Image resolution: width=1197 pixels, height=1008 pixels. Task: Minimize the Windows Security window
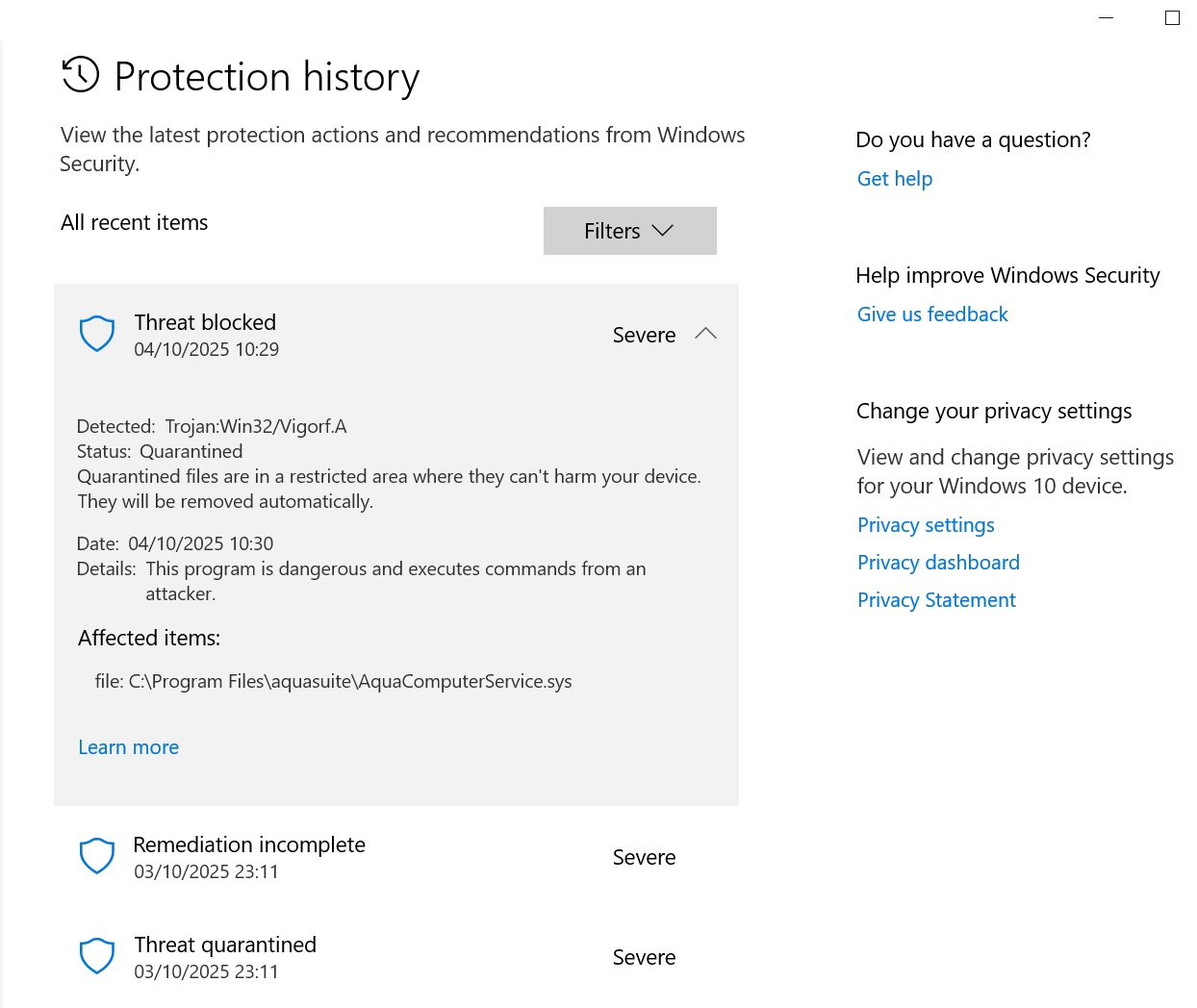coord(1107,17)
